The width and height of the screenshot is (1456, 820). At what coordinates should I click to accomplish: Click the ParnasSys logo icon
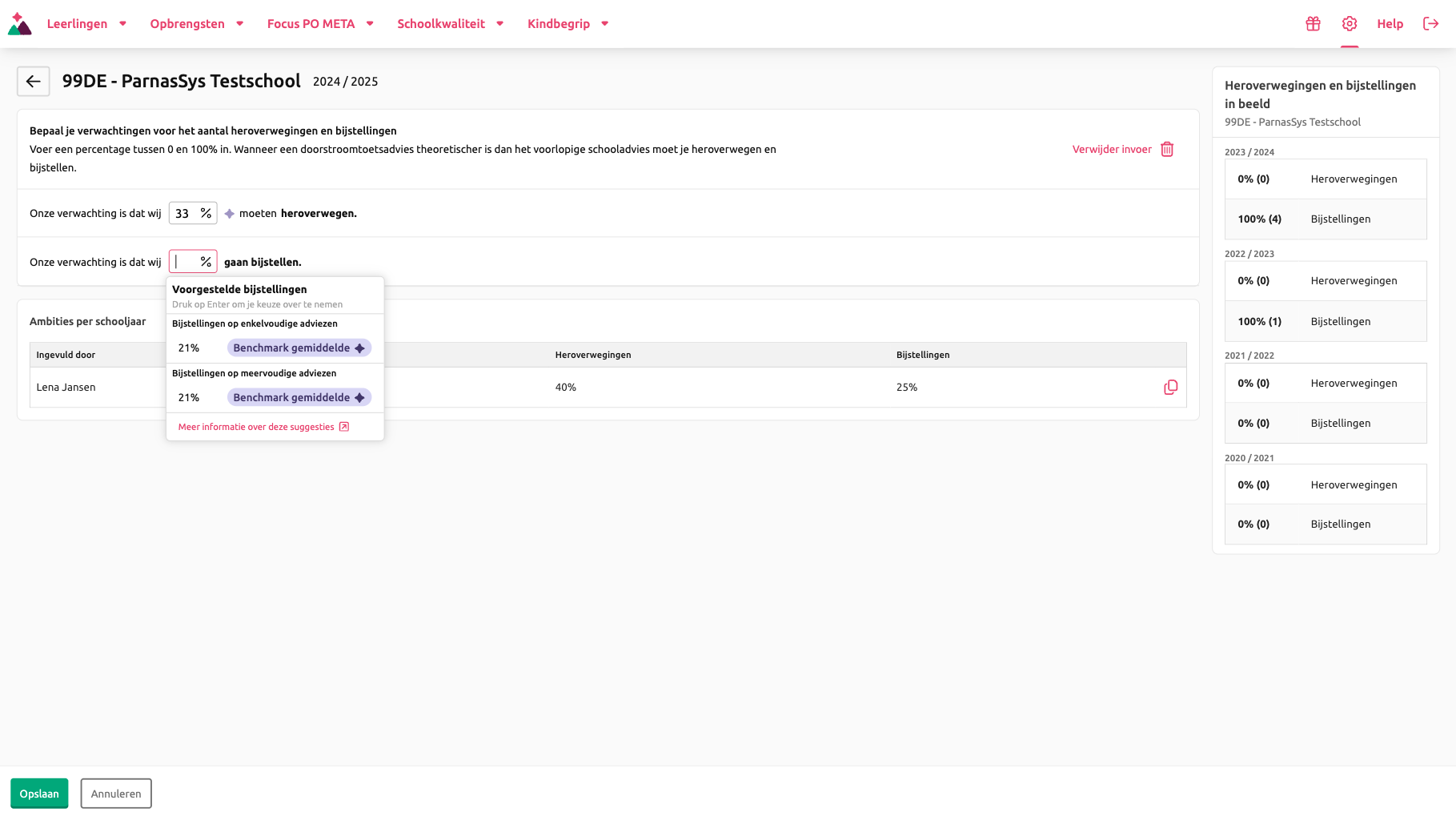(x=19, y=24)
